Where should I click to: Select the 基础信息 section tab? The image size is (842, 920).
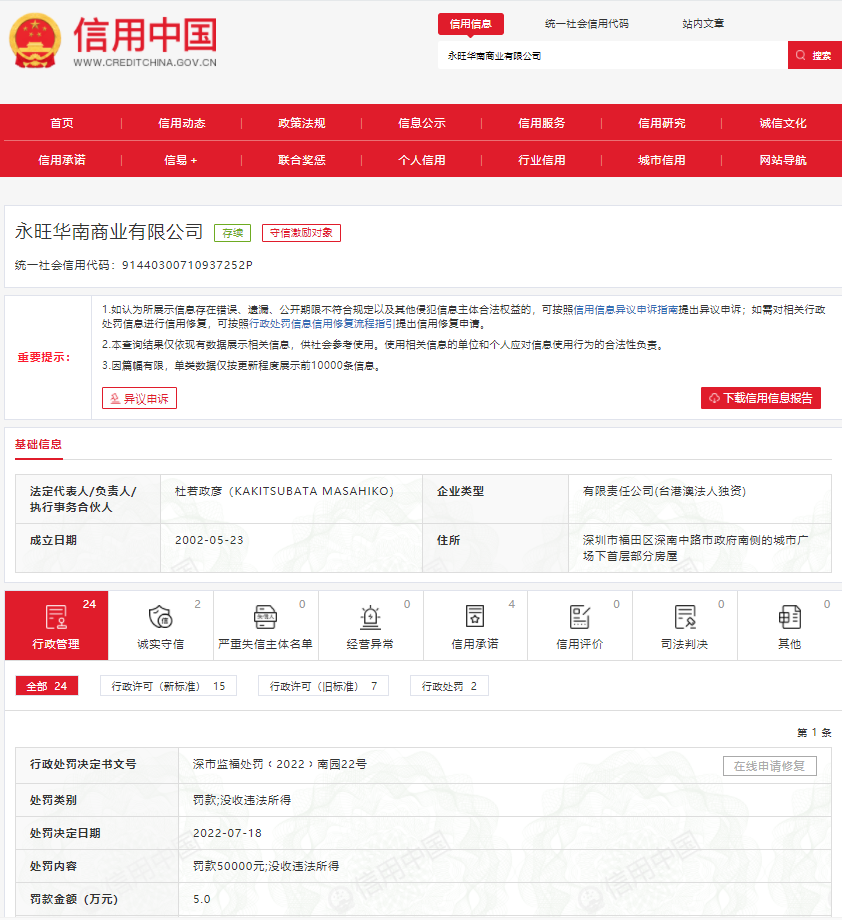point(38,444)
